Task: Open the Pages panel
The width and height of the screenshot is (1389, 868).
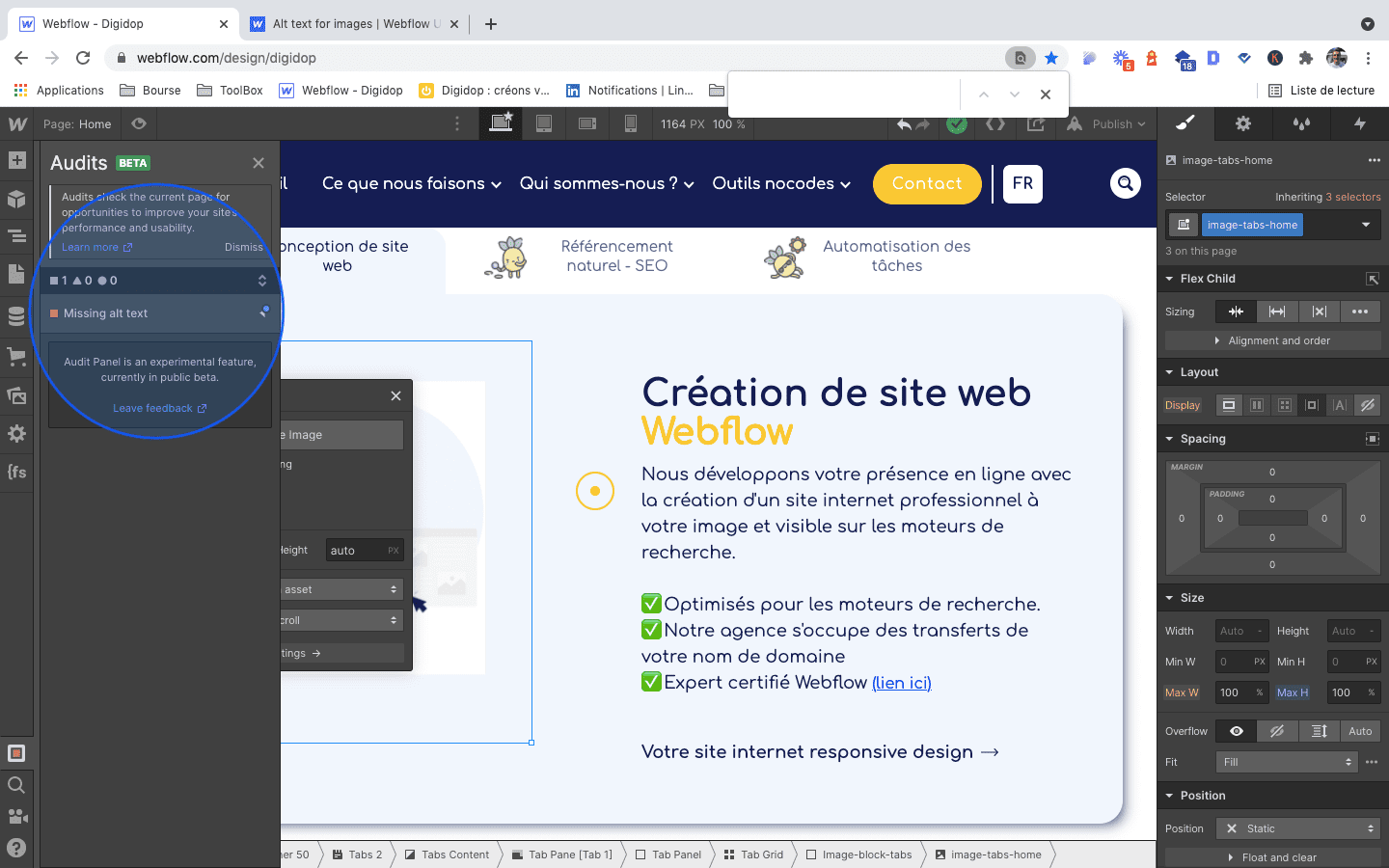Action: pos(16,273)
